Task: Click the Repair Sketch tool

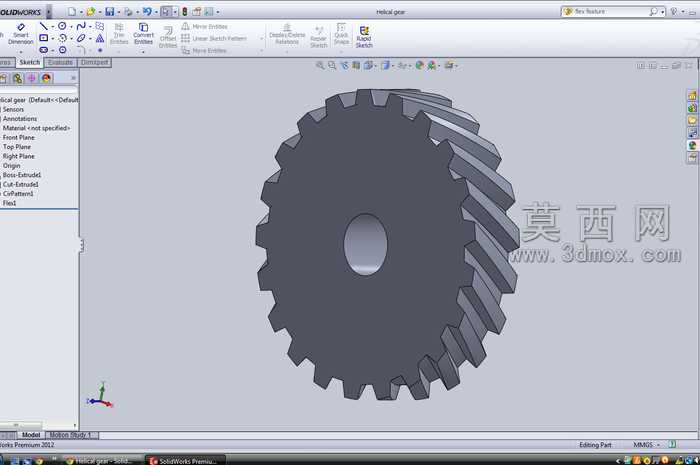Action: pos(318,37)
